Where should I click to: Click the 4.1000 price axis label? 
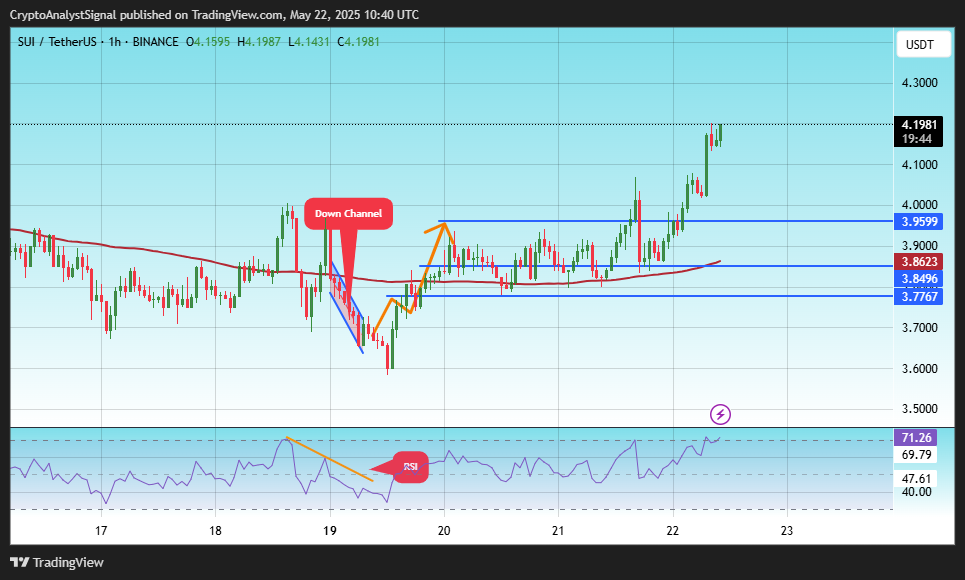tap(919, 165)
